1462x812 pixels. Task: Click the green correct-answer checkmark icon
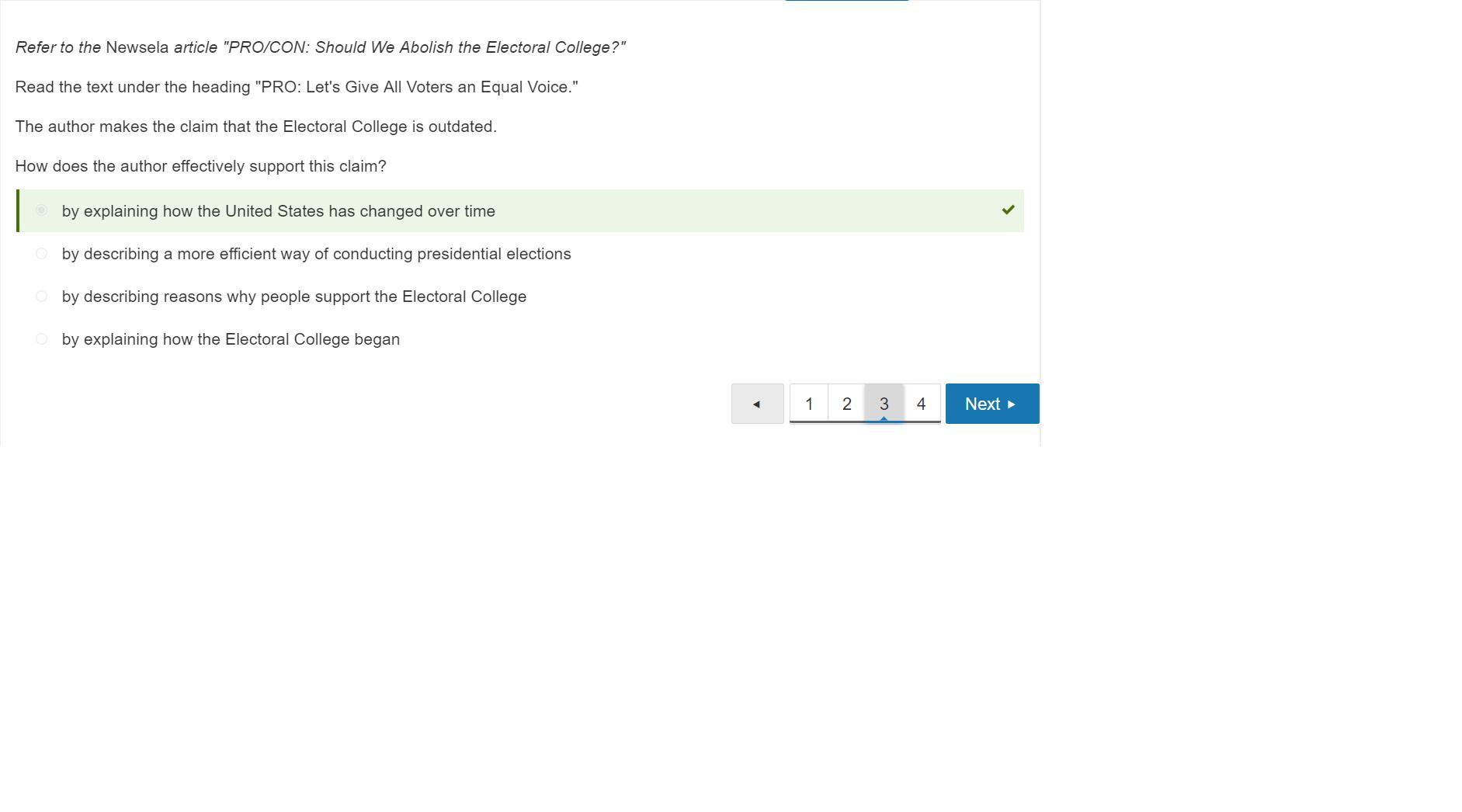pyautogui.click(x=1008, y=210)
